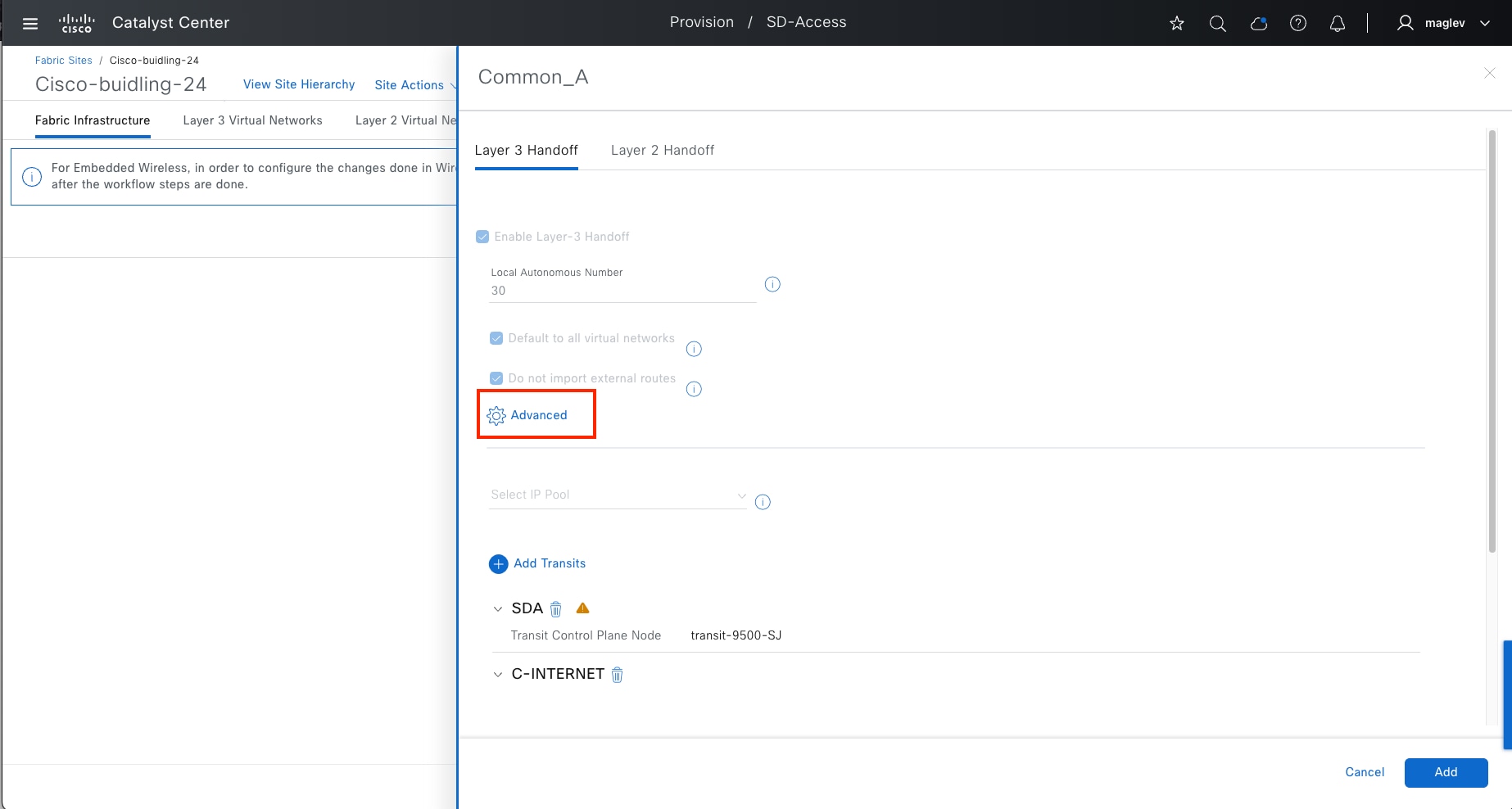Delete the SDA transit with trash icon

click(x=556, y=609)
